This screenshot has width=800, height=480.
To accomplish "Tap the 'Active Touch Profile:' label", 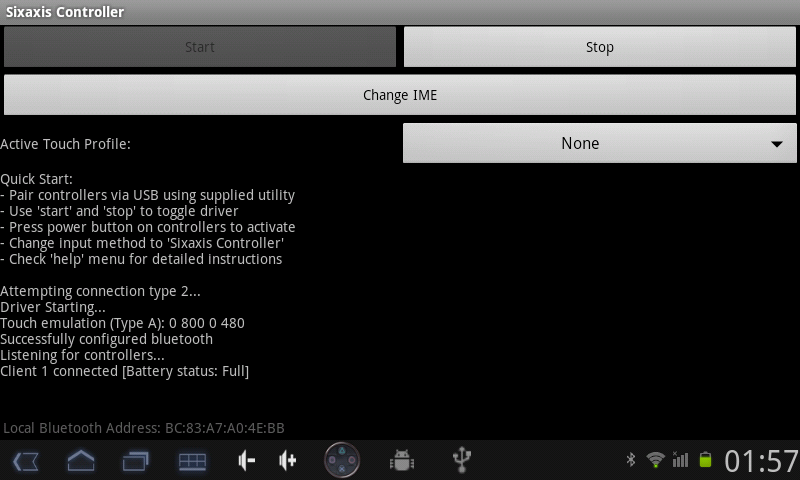I will pos(65,144).
